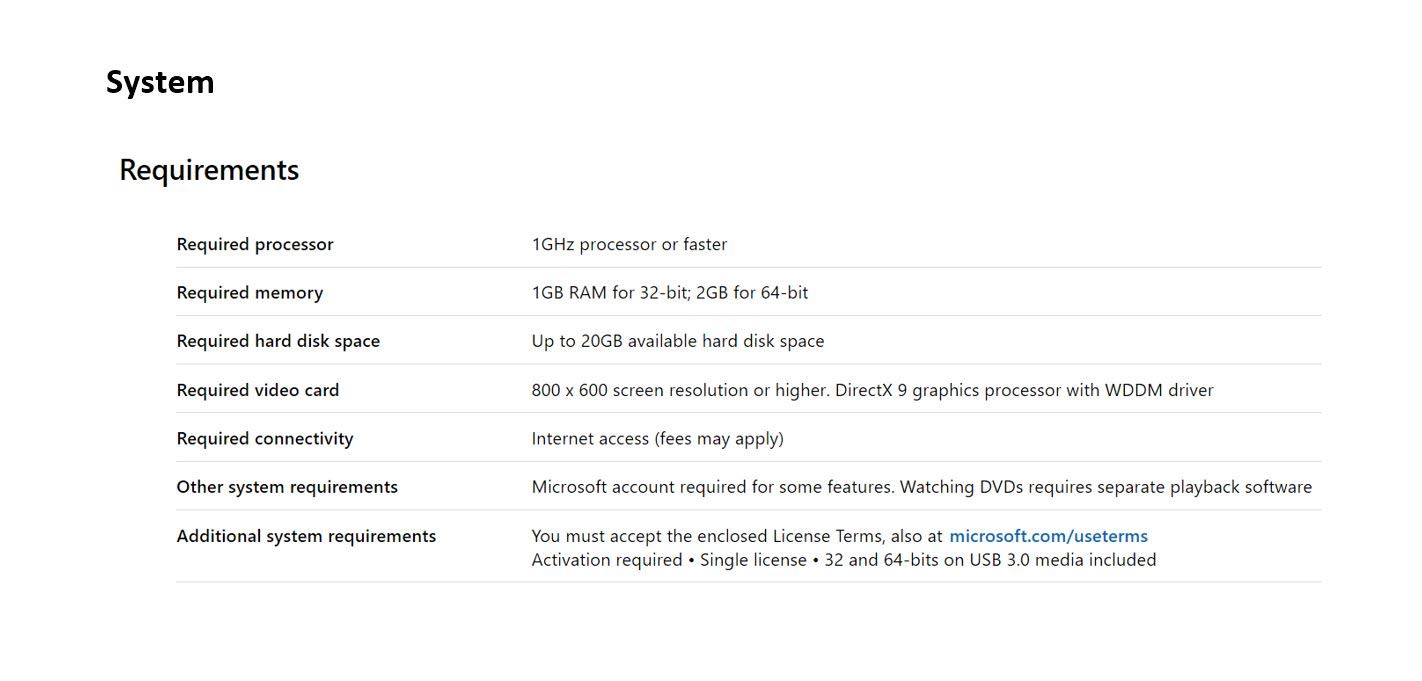Select the Additional system requirements label
This screenshot has height=681, width=1422.
[306, 536]
